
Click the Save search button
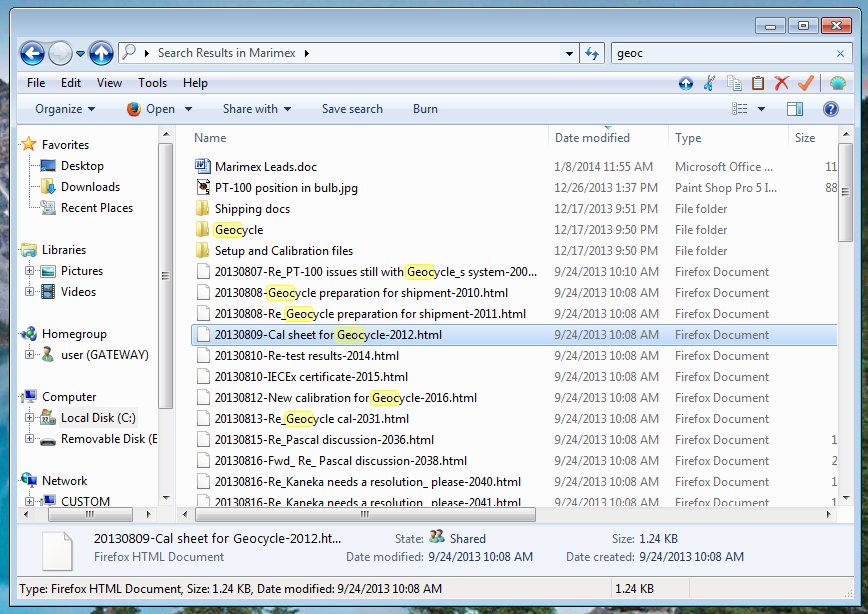352,109
